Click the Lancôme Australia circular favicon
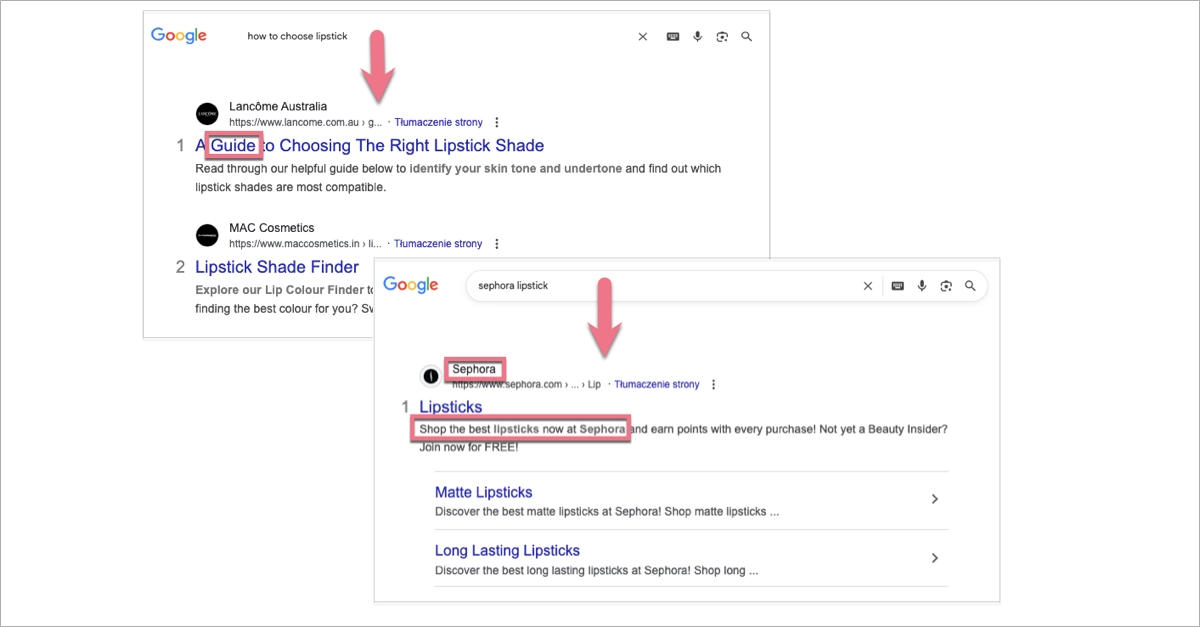1200x627 pixels. tap(207, 113)
